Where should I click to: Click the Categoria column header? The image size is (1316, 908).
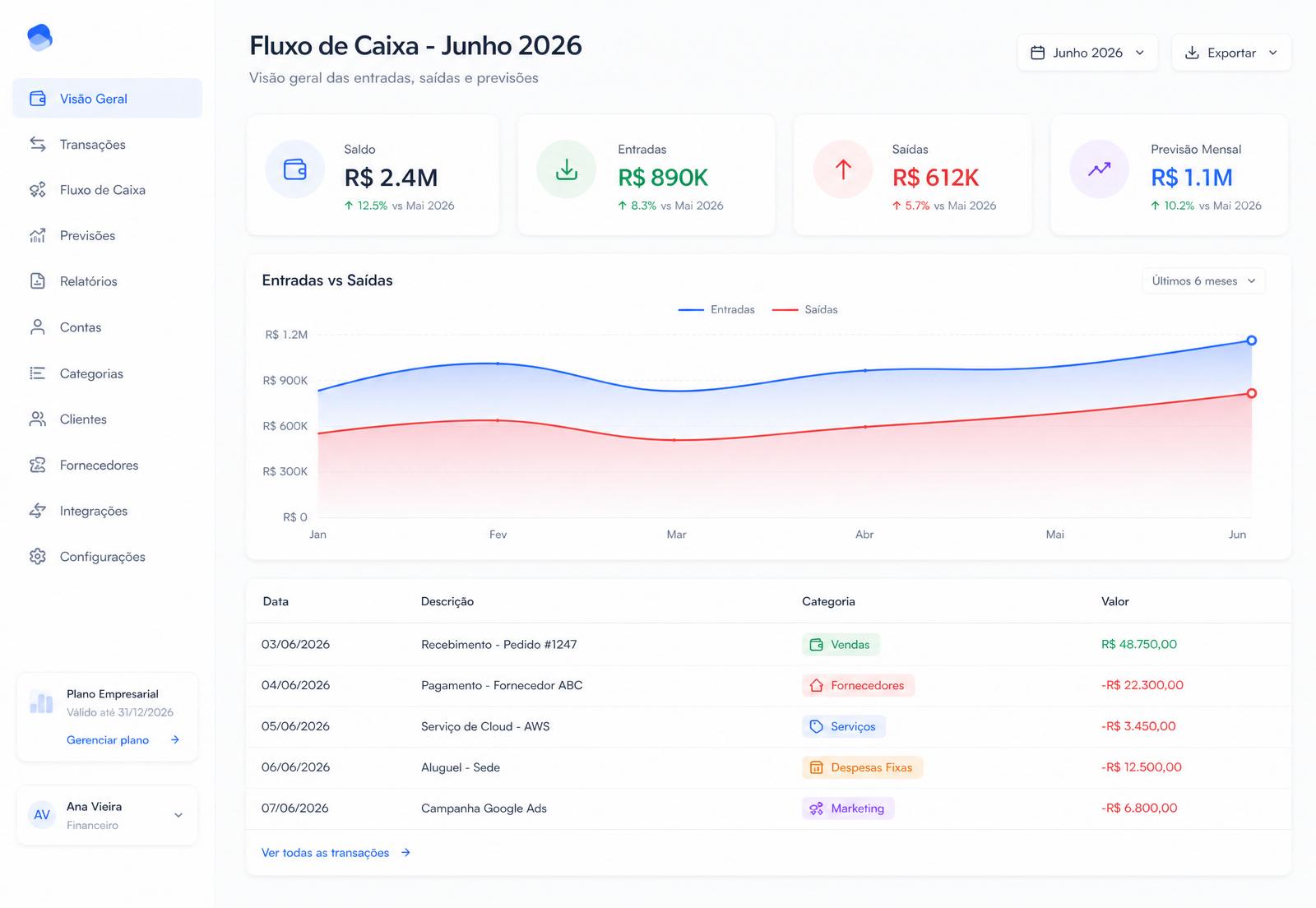coord(828,601)
